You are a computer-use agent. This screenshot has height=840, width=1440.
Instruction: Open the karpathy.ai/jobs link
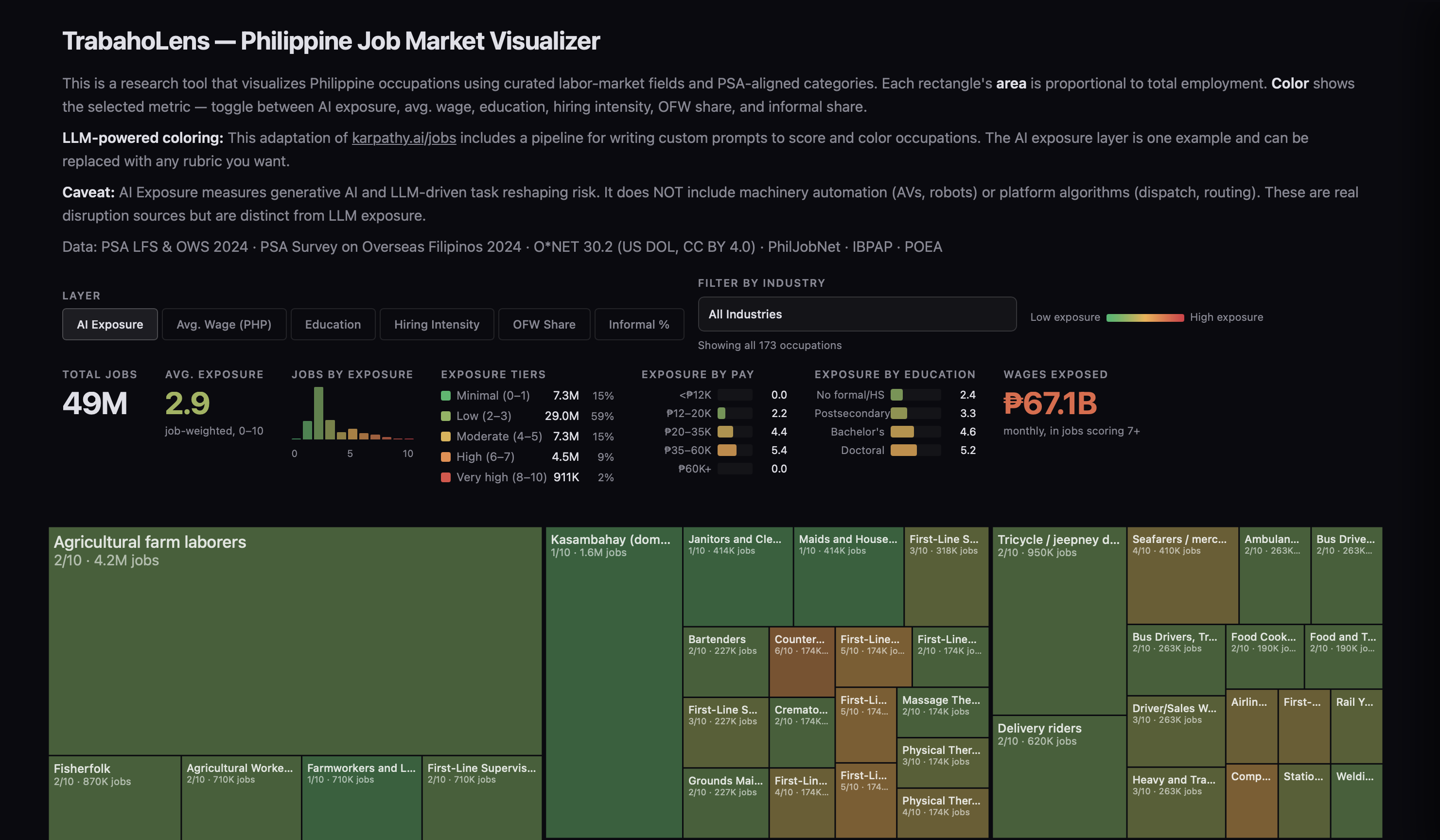coord(404,138)
